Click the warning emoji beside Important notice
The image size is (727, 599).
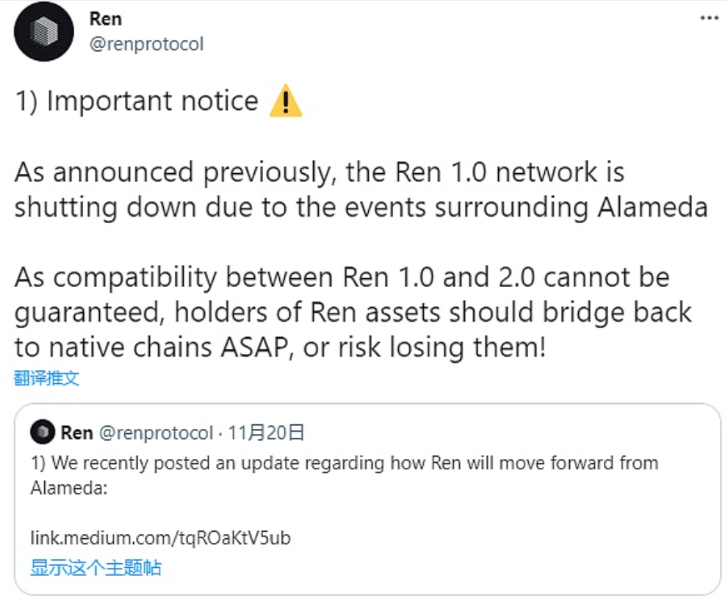286,101
